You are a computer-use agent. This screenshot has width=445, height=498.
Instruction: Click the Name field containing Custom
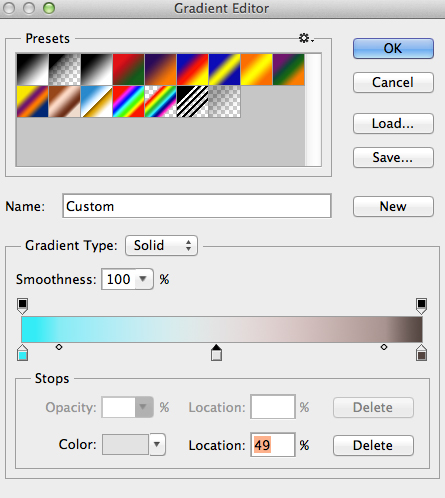[197, 206]
